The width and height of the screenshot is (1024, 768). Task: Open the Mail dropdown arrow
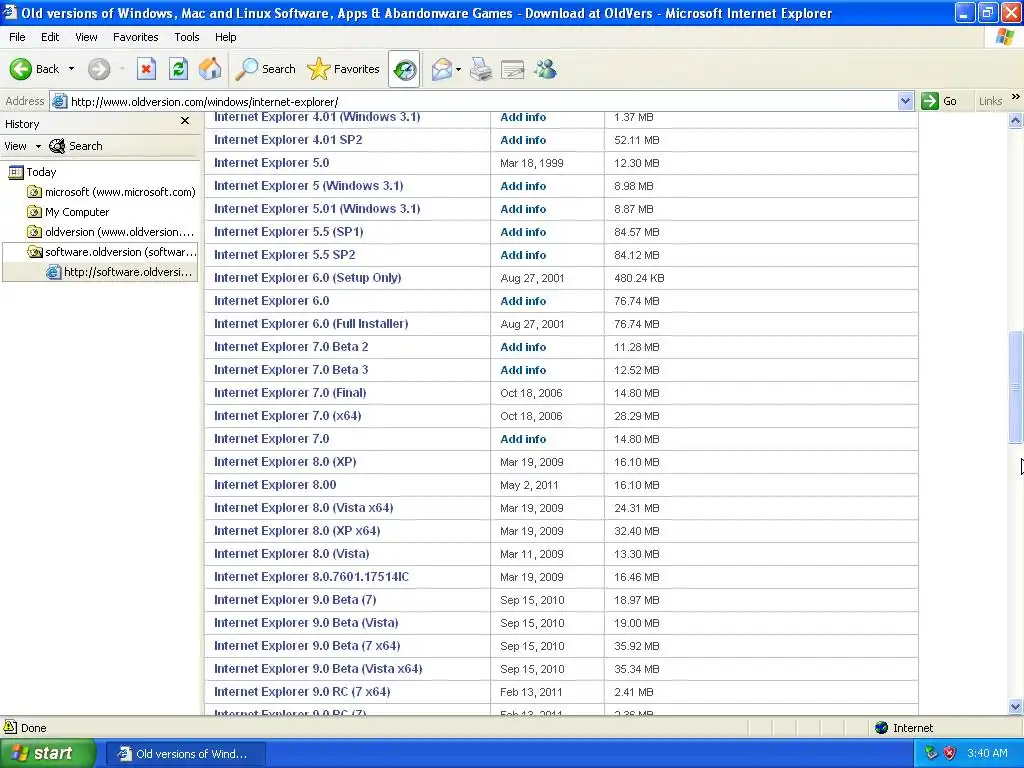458,69
